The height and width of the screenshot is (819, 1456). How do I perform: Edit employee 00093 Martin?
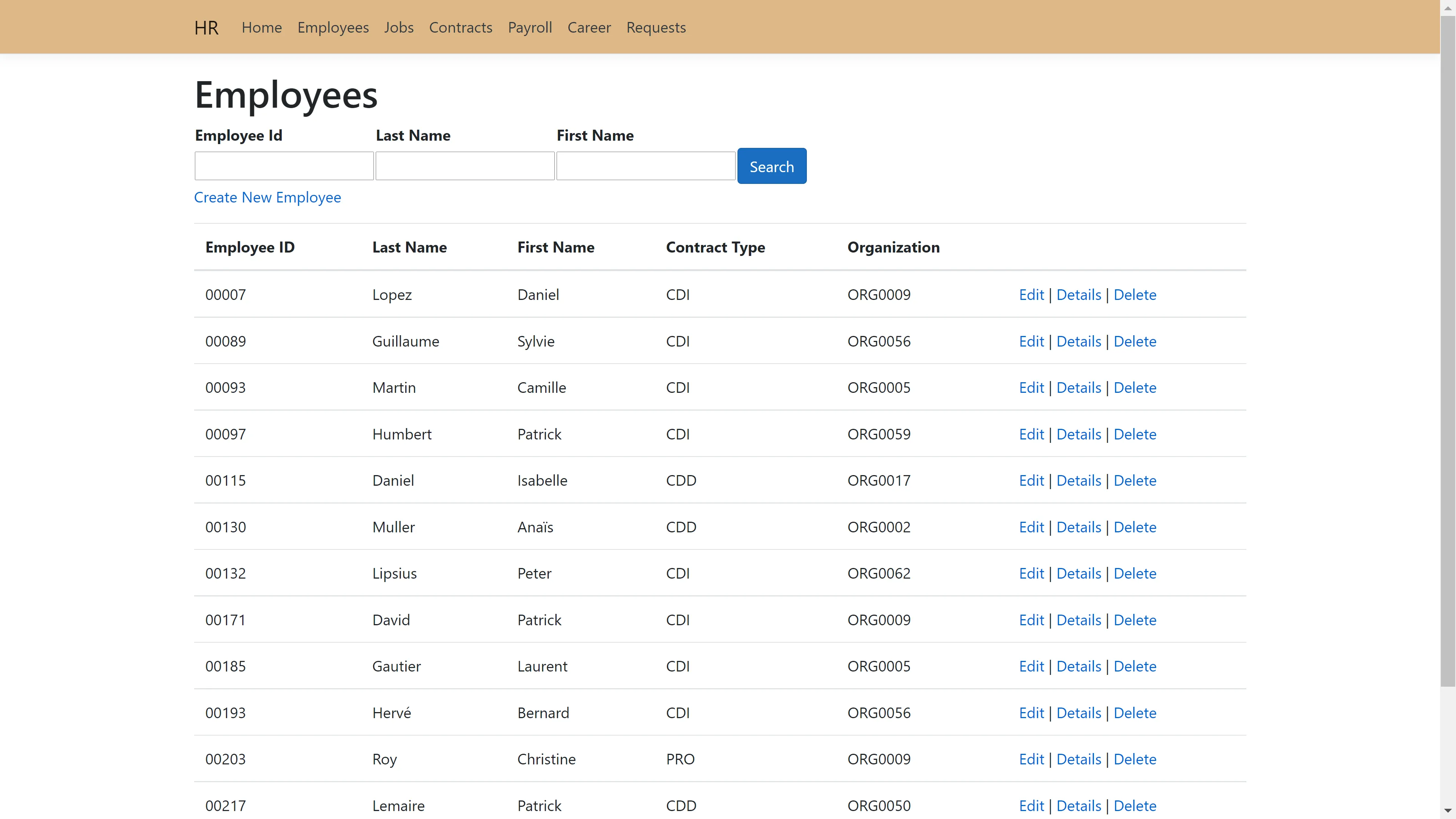(x=1031, y=388)
